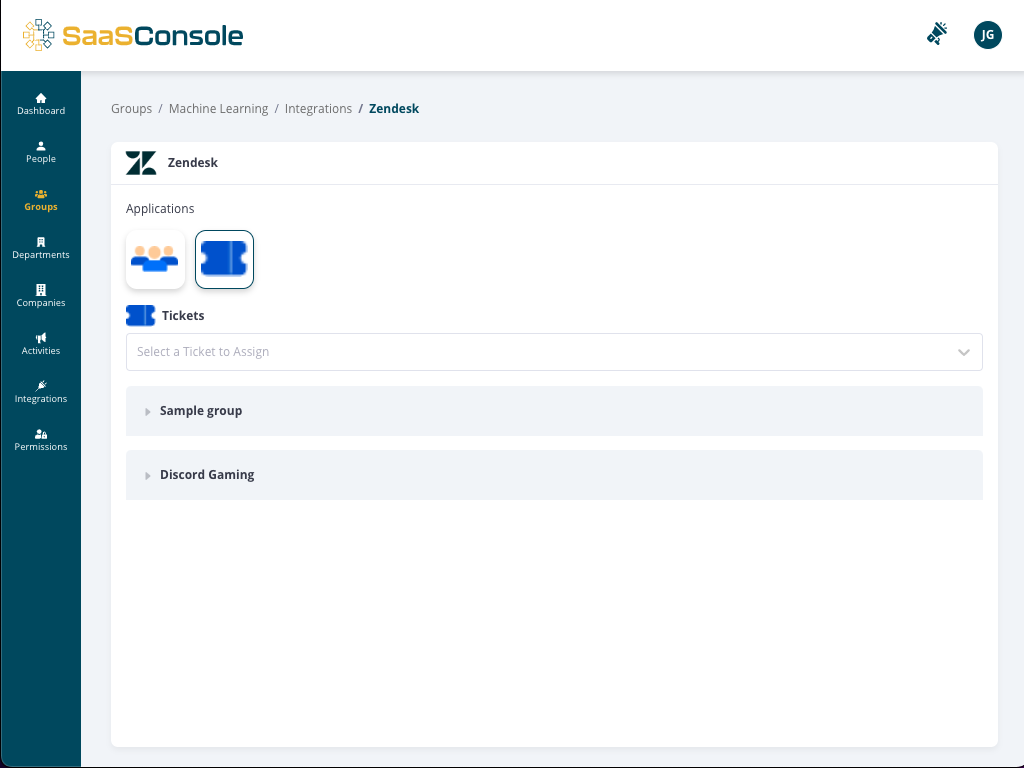Click the SaaSConsole logo
The image size is (1024, 768).
click(133, 35)
